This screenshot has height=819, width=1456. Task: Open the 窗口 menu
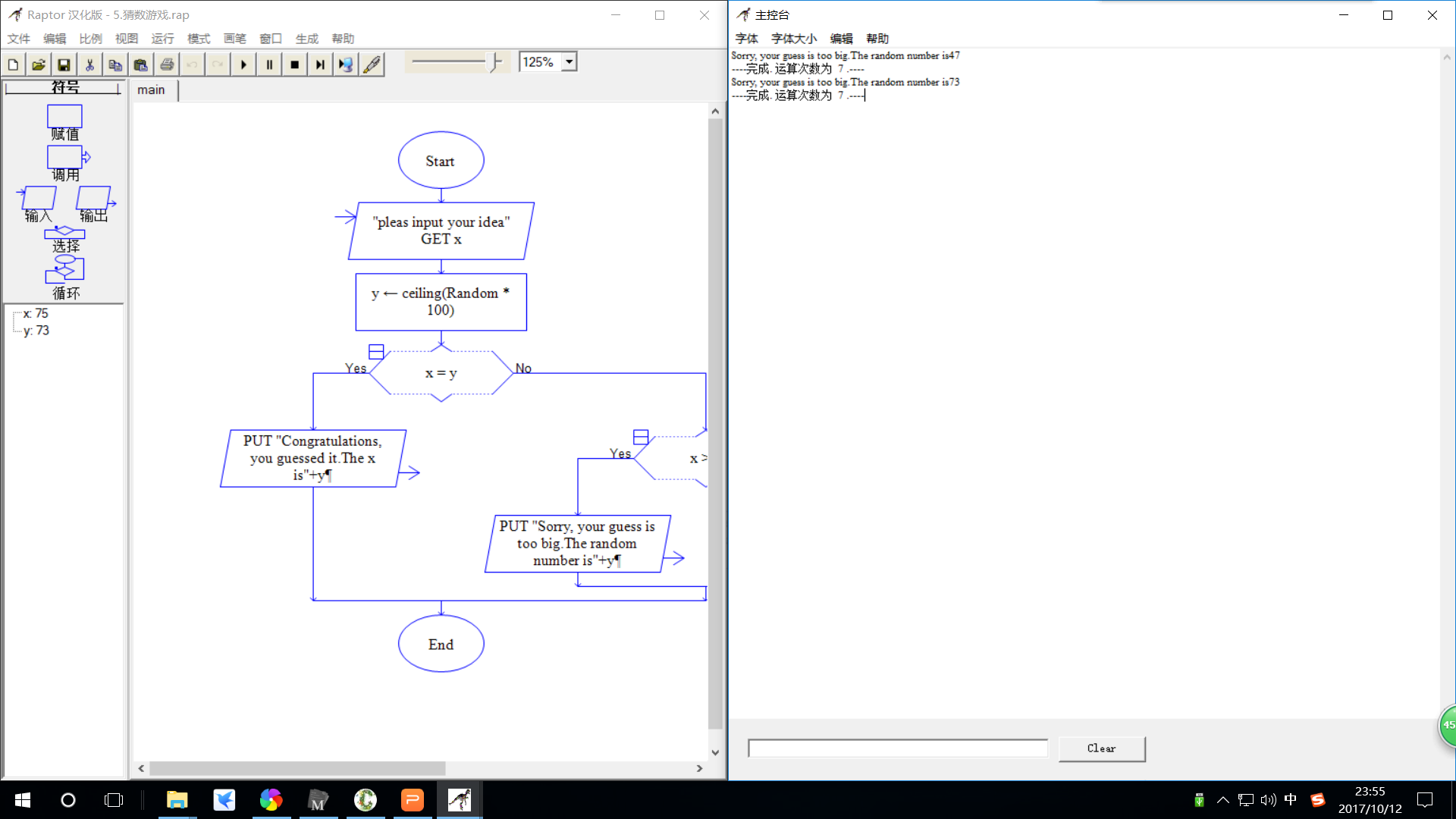tap(271, 39)
